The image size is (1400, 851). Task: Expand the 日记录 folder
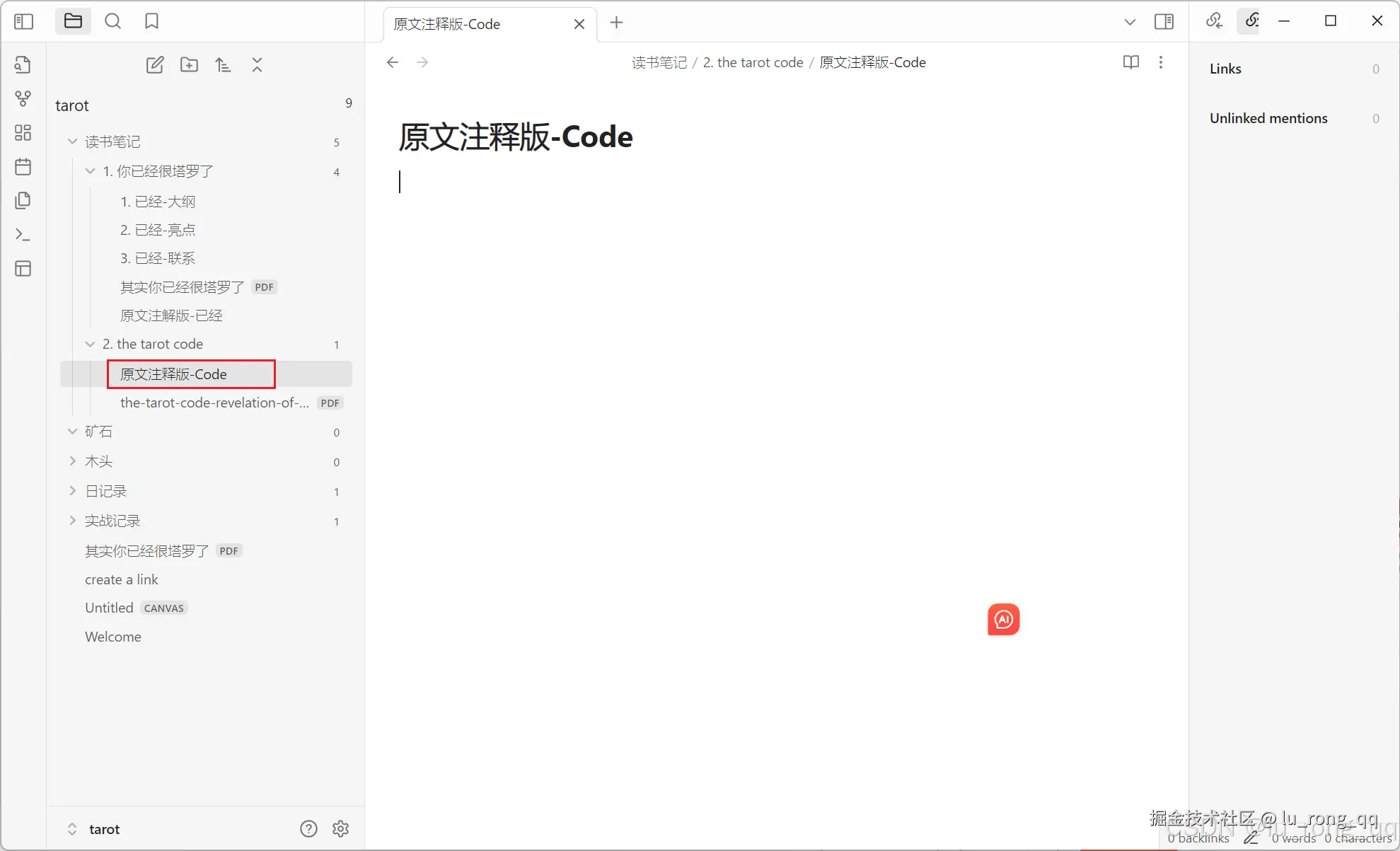(x=73, y=490)
